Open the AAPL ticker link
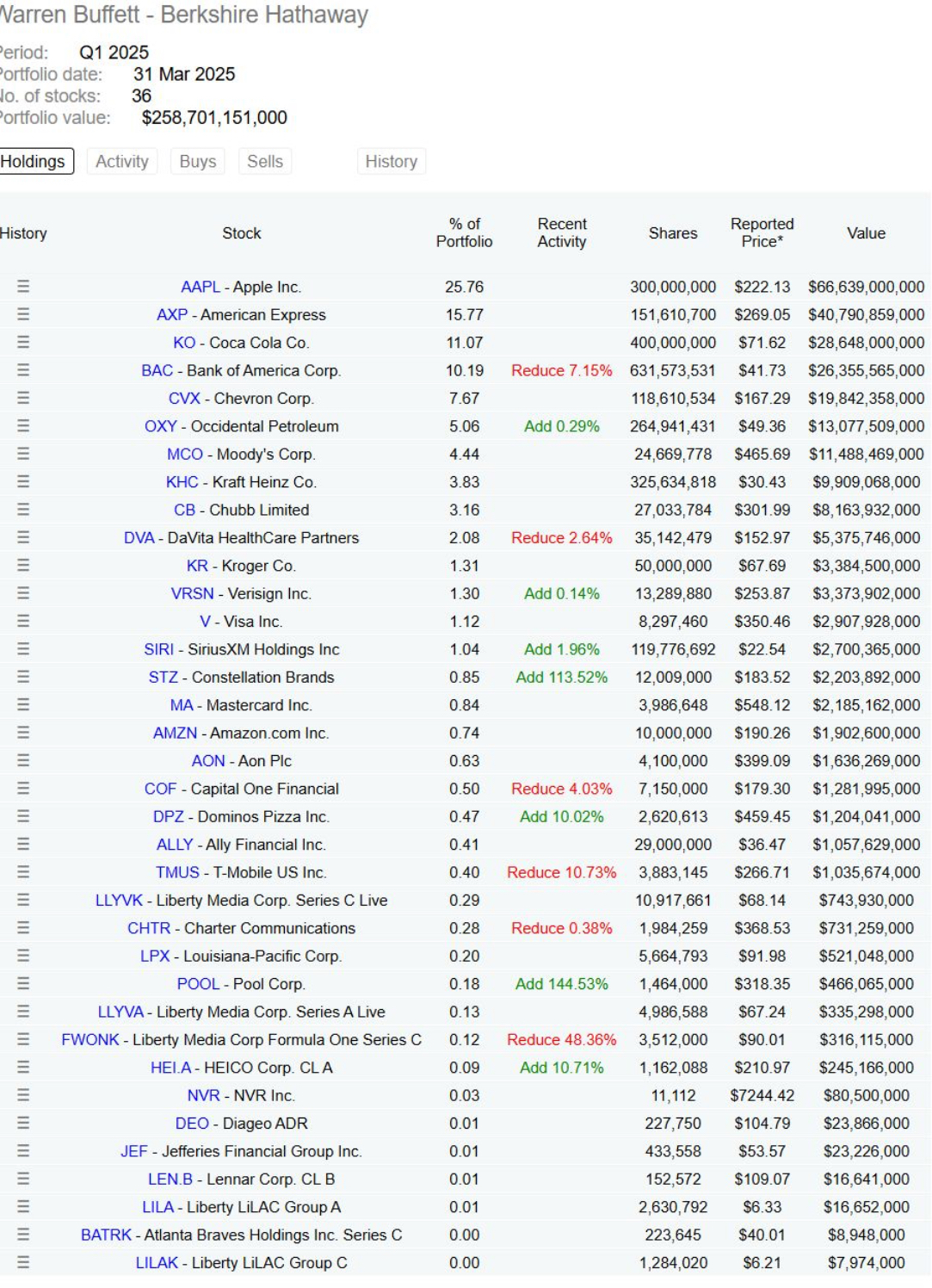The image size is (932, 1288). [201, 287]
